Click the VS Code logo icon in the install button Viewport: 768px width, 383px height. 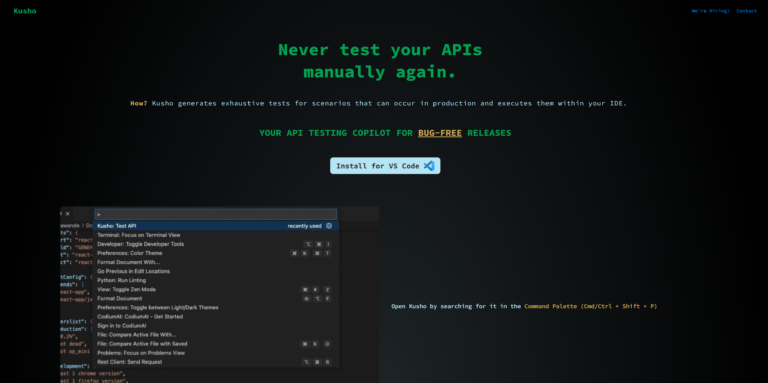429,166
